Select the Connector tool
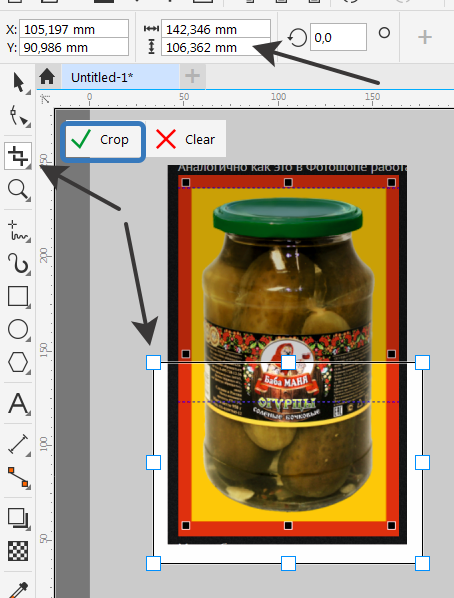The width and height of the screenshot is (454, 598). 18,477
